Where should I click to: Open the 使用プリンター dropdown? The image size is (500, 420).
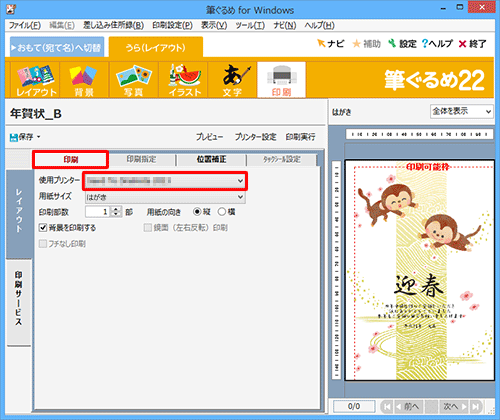click(165, 181)
